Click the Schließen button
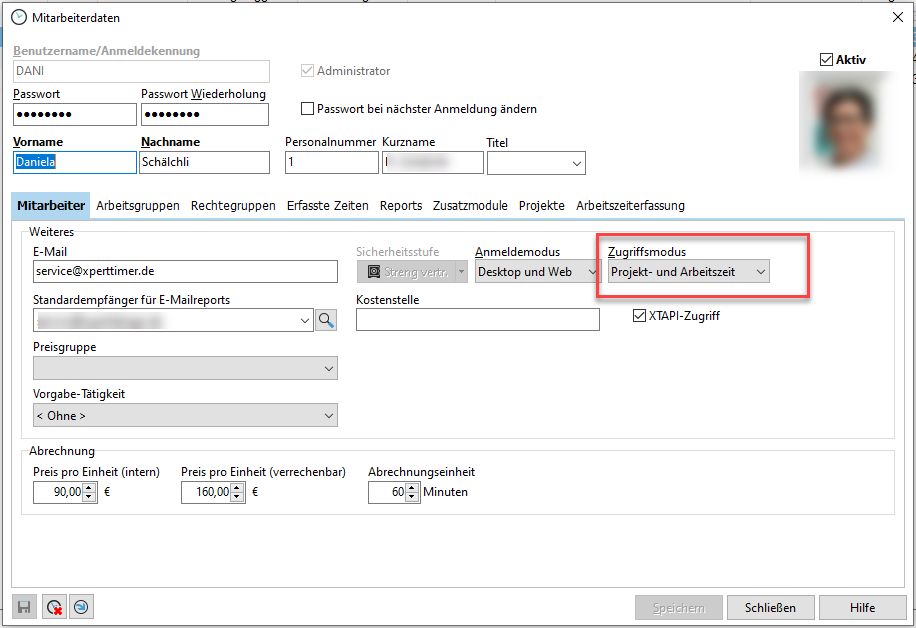 coord(770,607)
